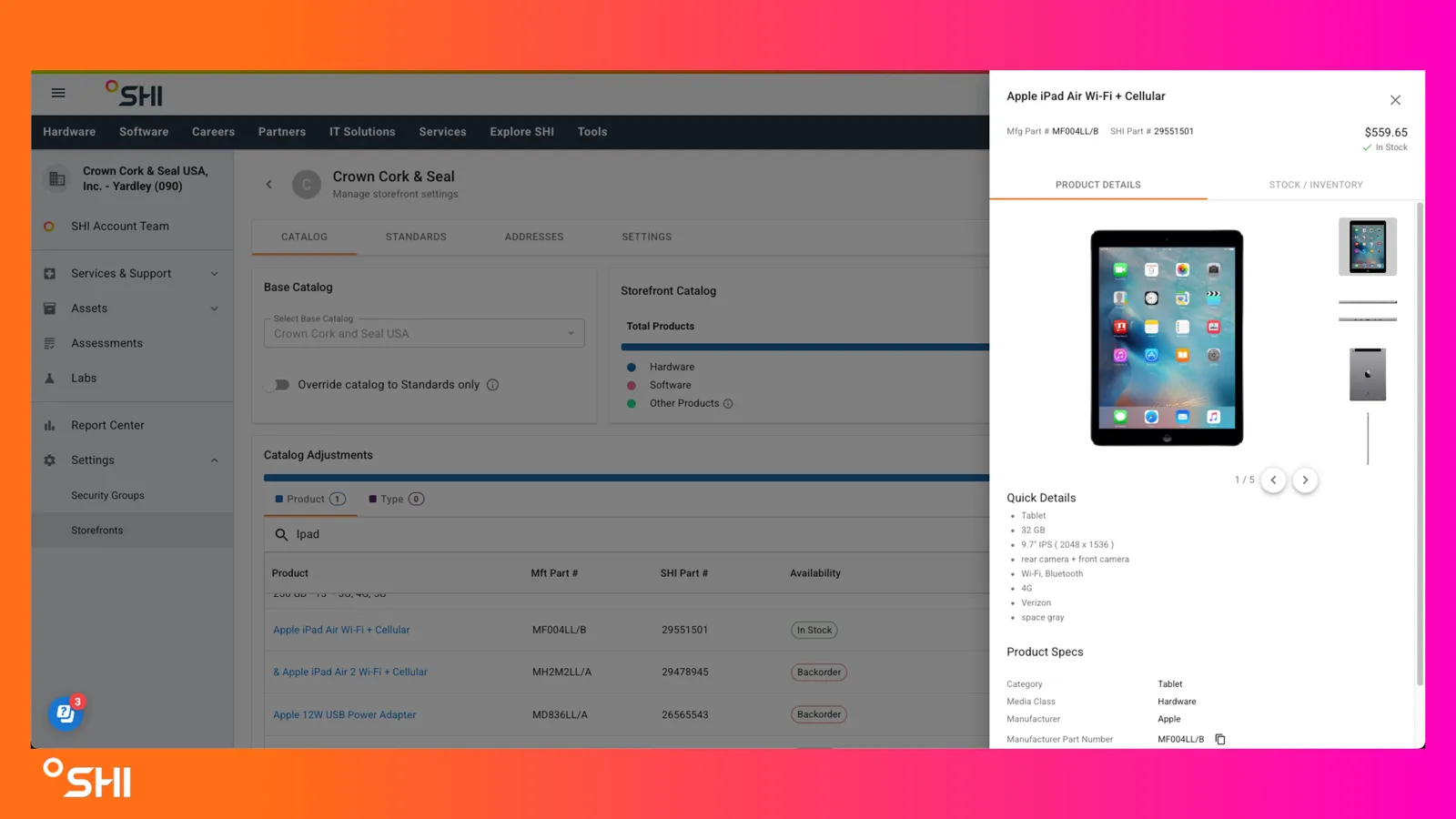
Task: Open the Software menu
Action: click(144, 132)
